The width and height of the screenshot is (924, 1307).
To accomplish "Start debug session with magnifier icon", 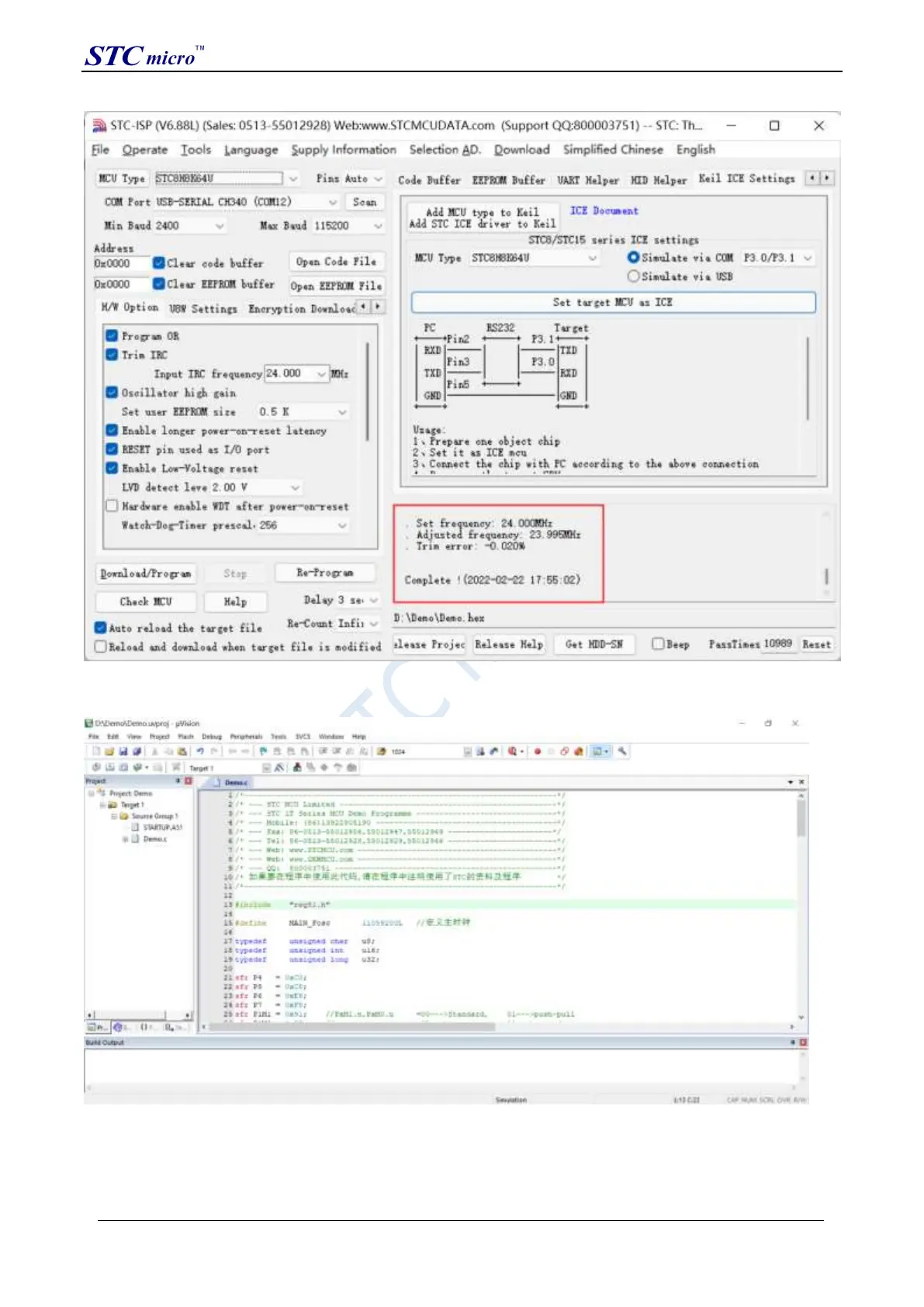I will [512, 751].
